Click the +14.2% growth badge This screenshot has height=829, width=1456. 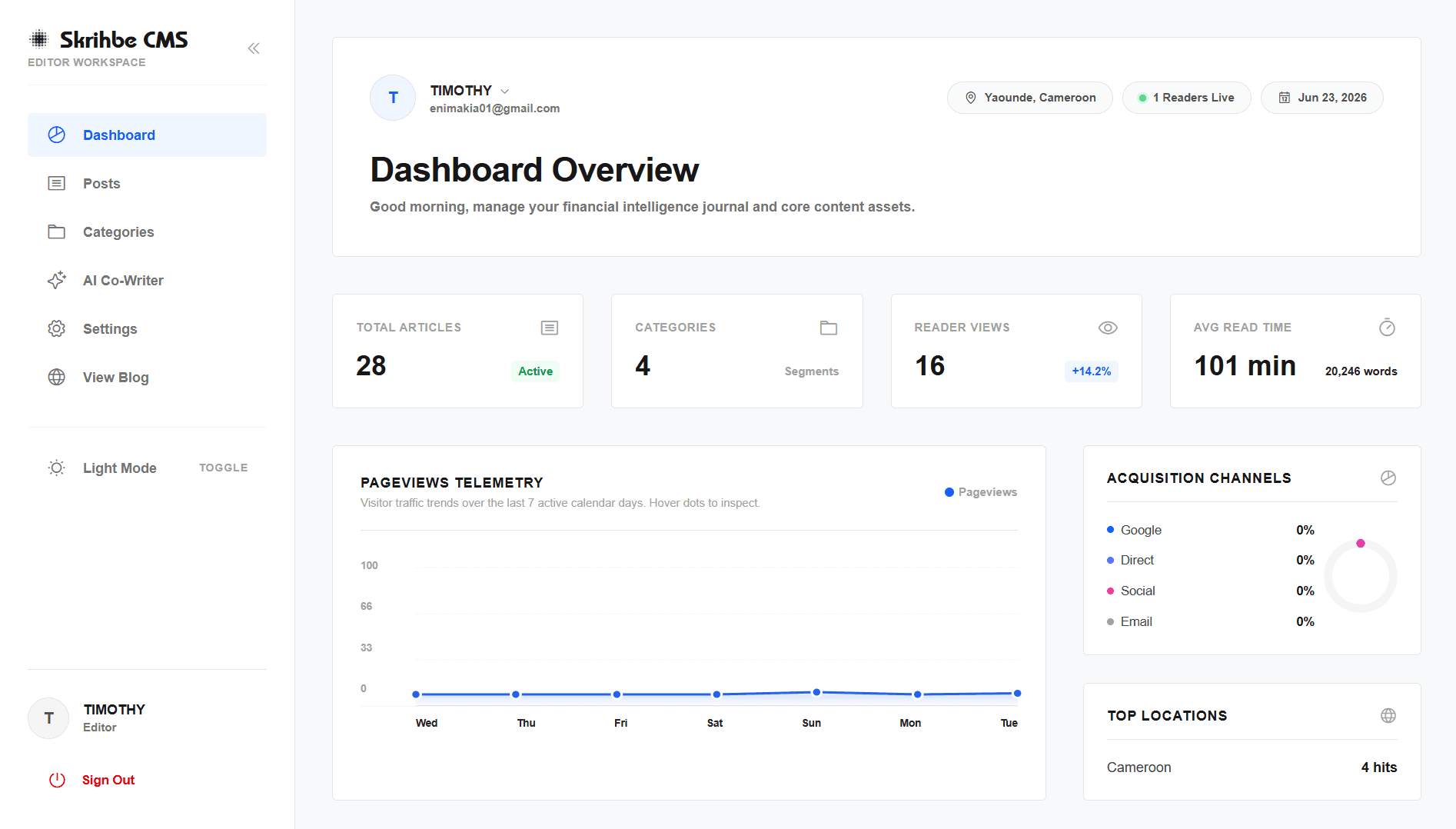click(x=1092, y=371)
